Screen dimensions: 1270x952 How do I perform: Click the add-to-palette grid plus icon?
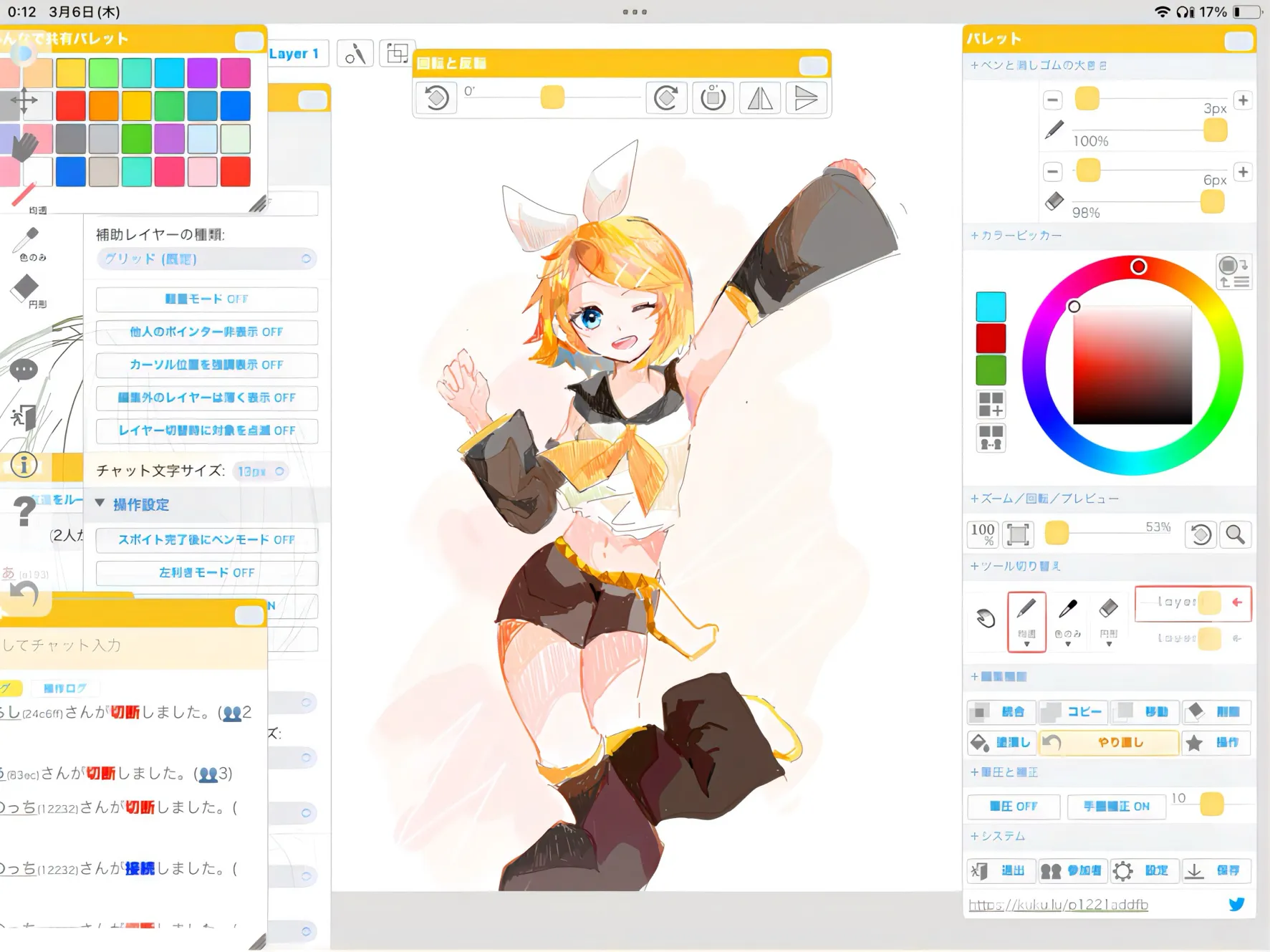click(x=991, y=404)
